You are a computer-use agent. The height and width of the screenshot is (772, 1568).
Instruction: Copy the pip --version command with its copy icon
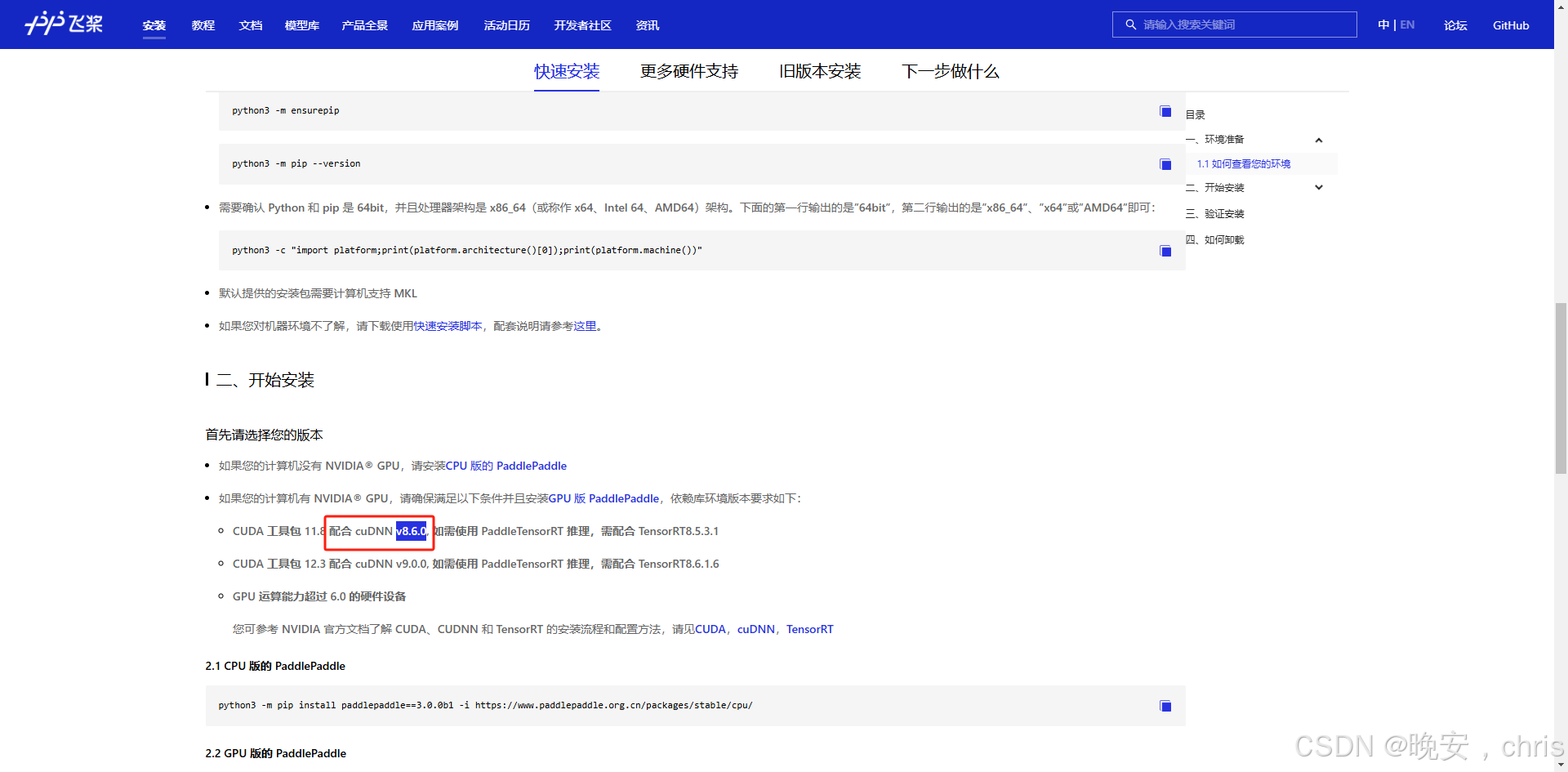(1164, 164)
